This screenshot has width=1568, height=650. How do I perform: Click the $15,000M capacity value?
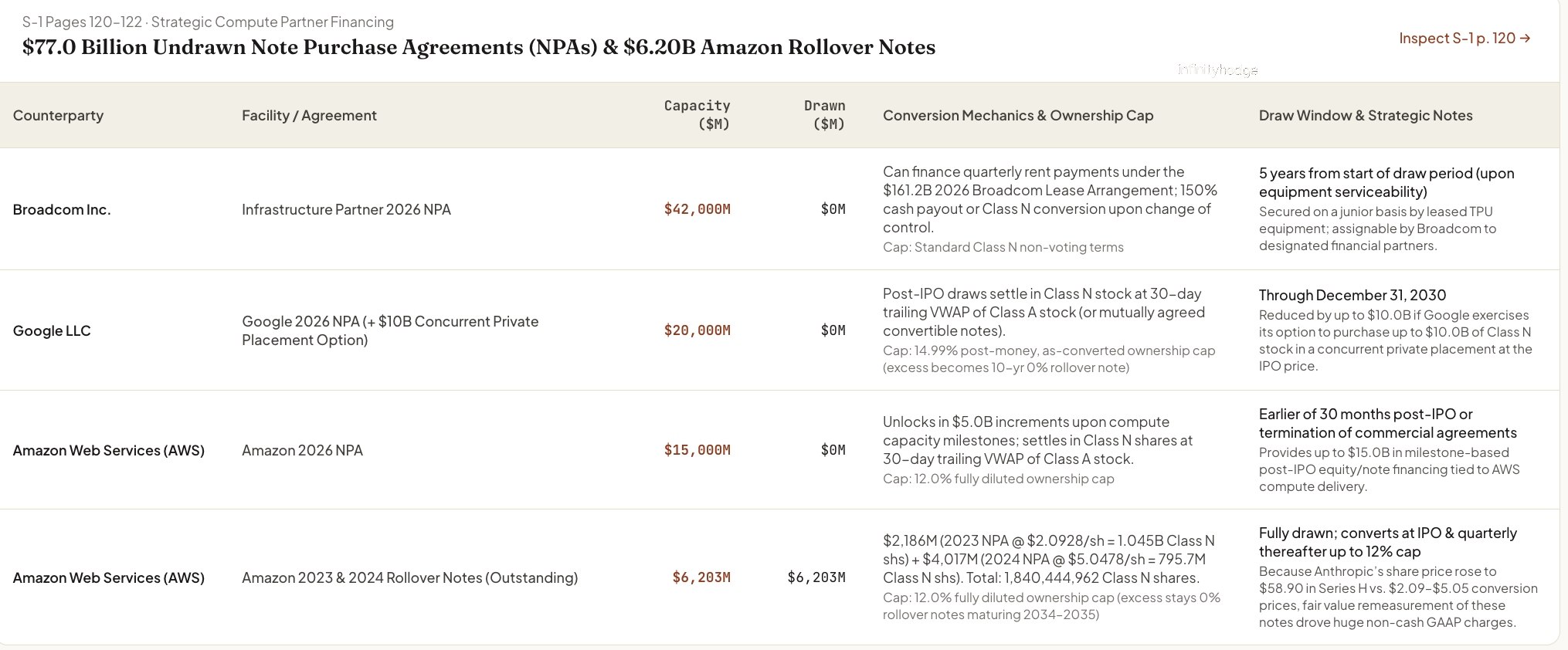pyautogui.click(x=697, y=450)
